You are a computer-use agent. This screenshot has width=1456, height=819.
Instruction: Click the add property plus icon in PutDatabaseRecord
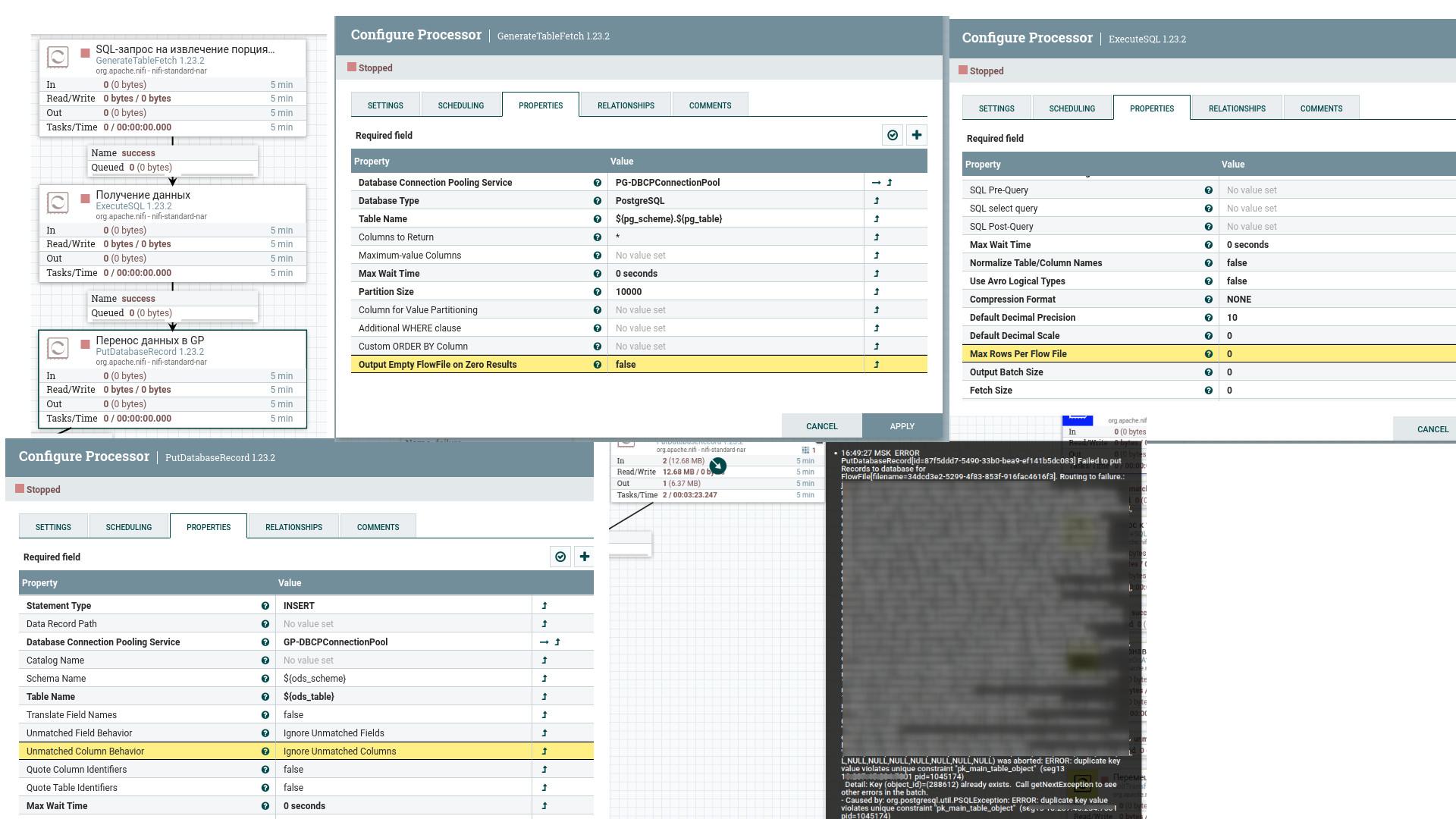(585, 557)
